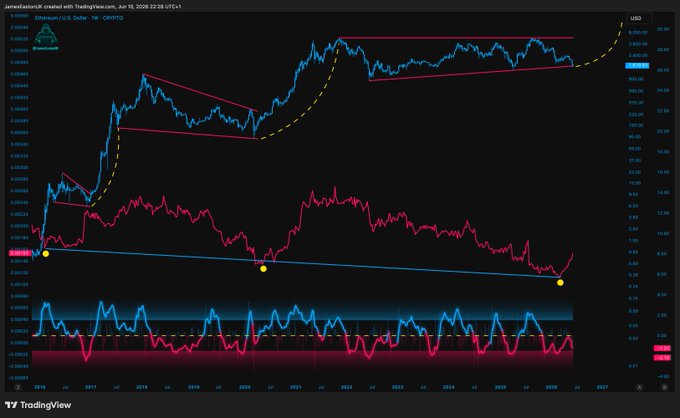Click the Ethereum / U.S. Dollar chart title

point(79,18)
